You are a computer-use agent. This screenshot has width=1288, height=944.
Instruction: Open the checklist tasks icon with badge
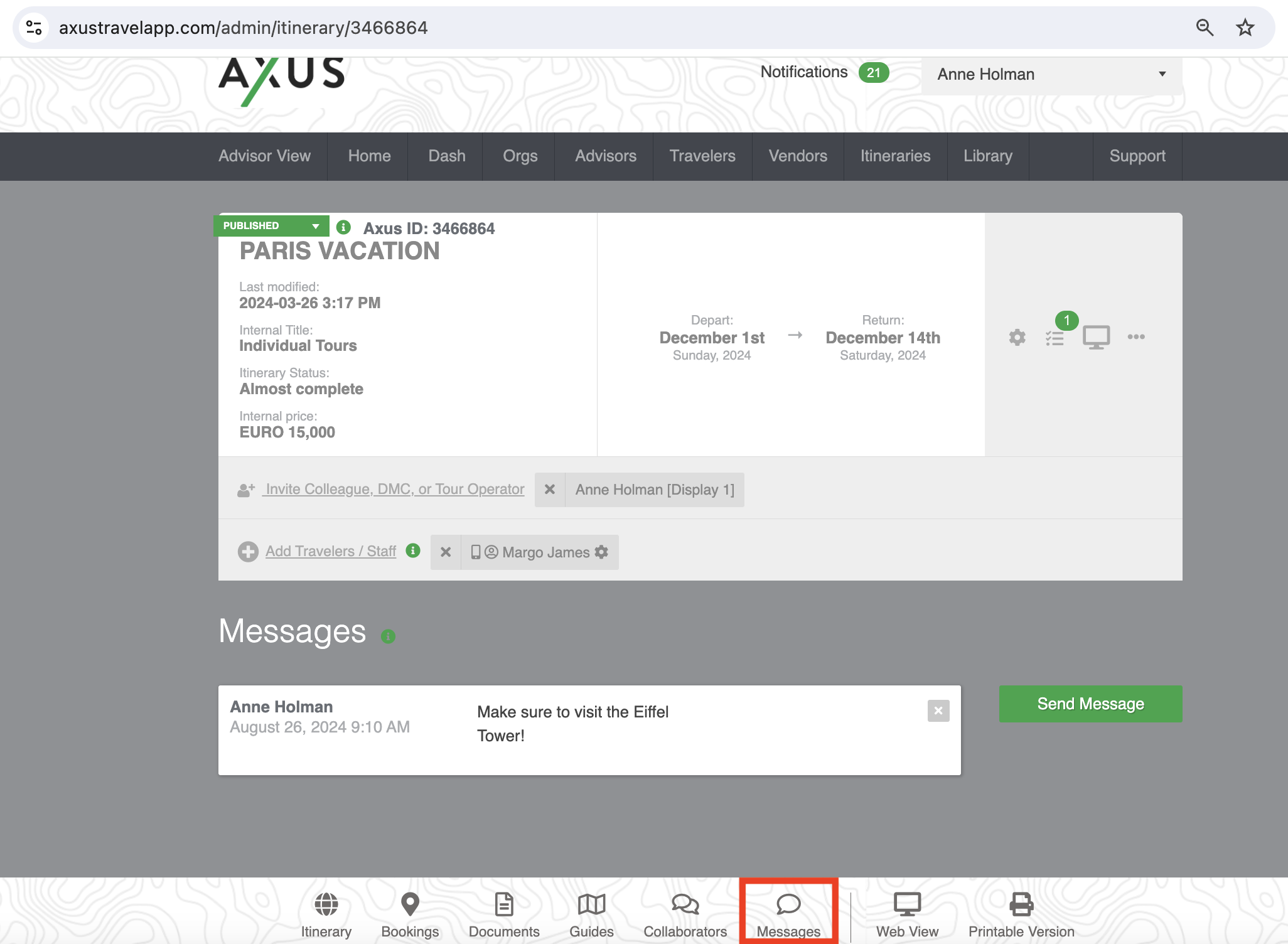coord(1055,338)
